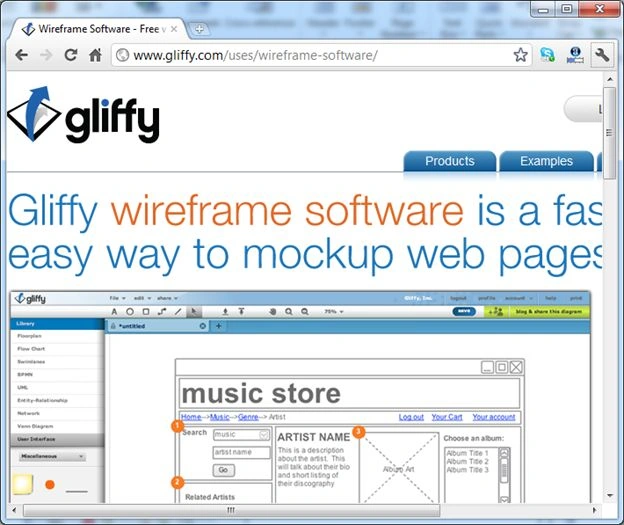Image resolution: width=624 pixels, height=525 pixels.
Task: Open the Miscellaneous shapes dropdown
Action: coord(52,456)
